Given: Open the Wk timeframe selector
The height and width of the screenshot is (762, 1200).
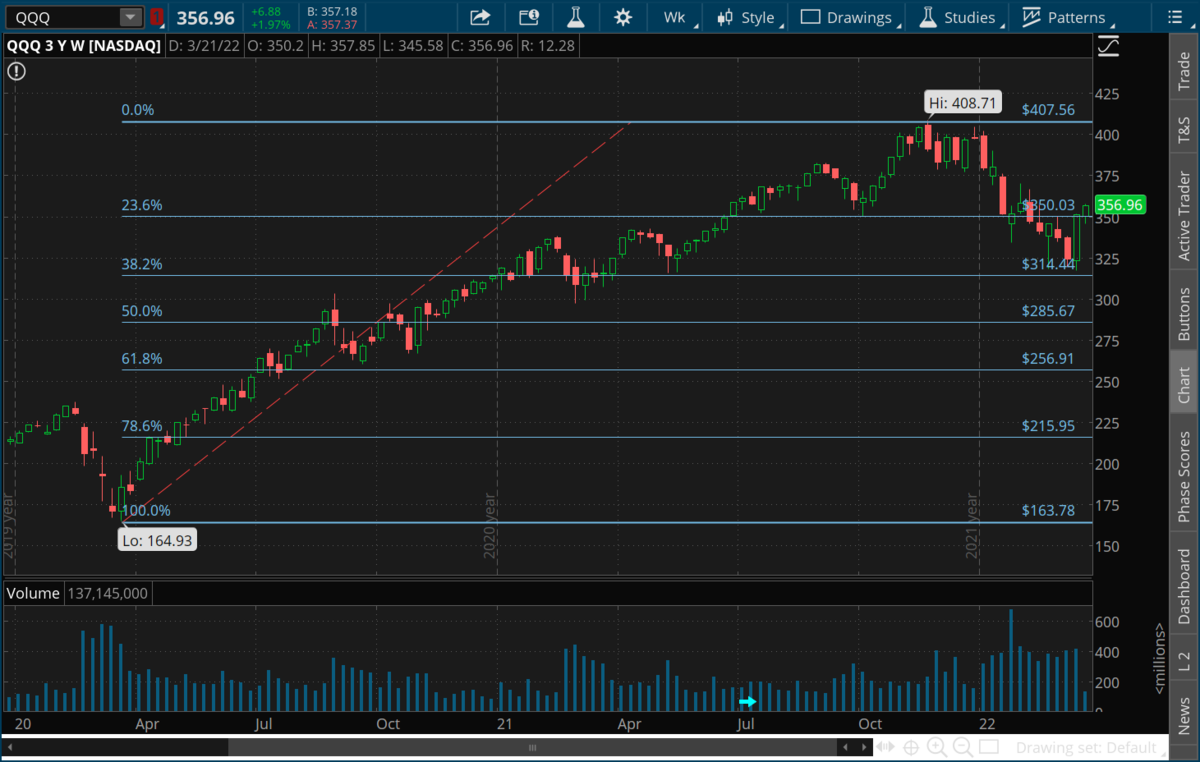Looking at the screenshot, I should 675,17.
